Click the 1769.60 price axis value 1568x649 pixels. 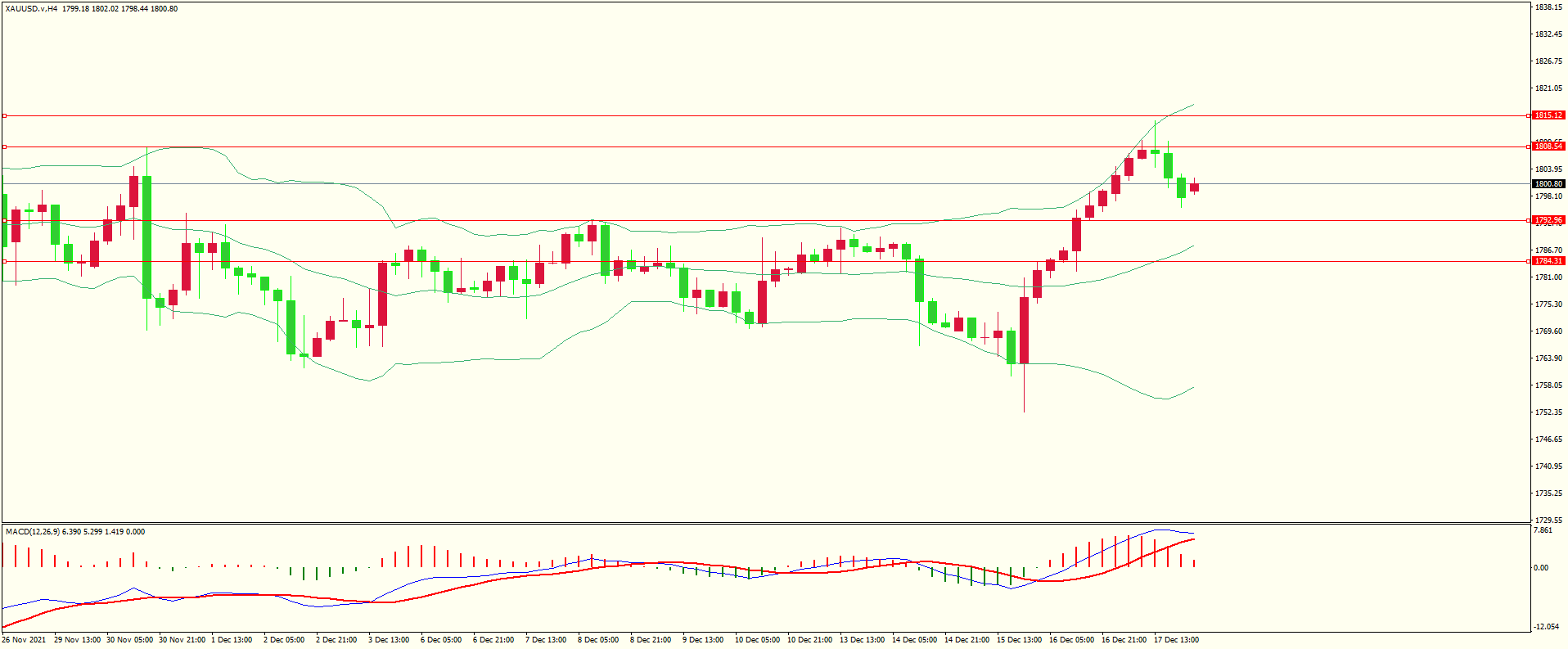pyautogui.click(x=1548, y=331)
